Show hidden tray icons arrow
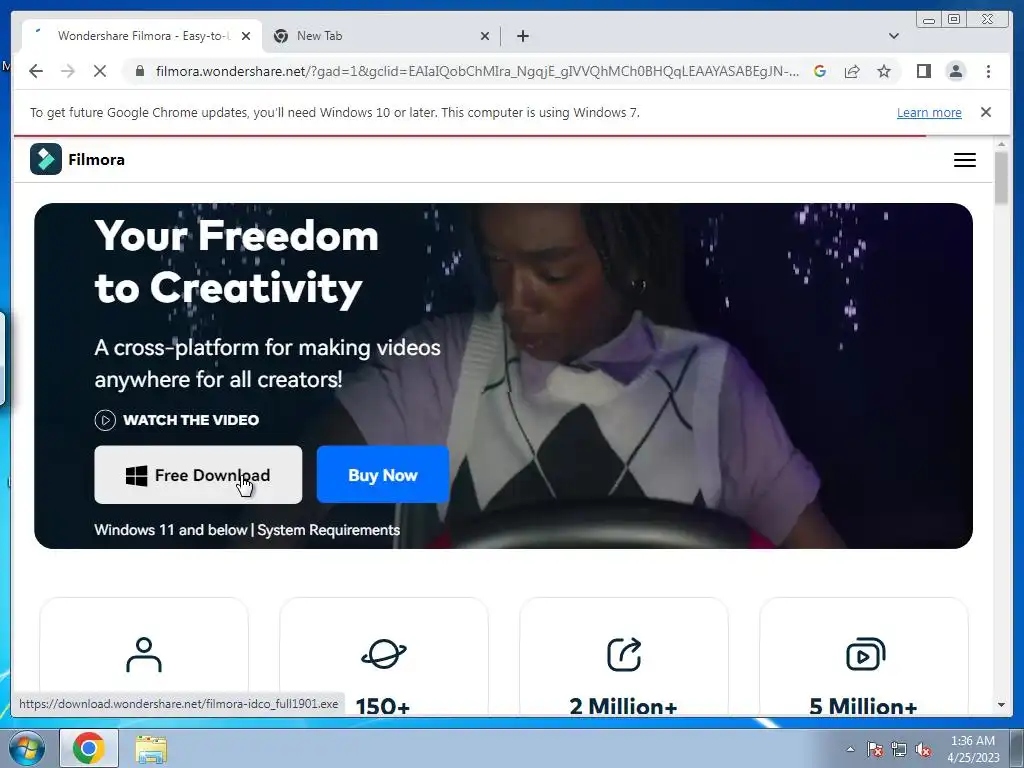 coord(850,749)
